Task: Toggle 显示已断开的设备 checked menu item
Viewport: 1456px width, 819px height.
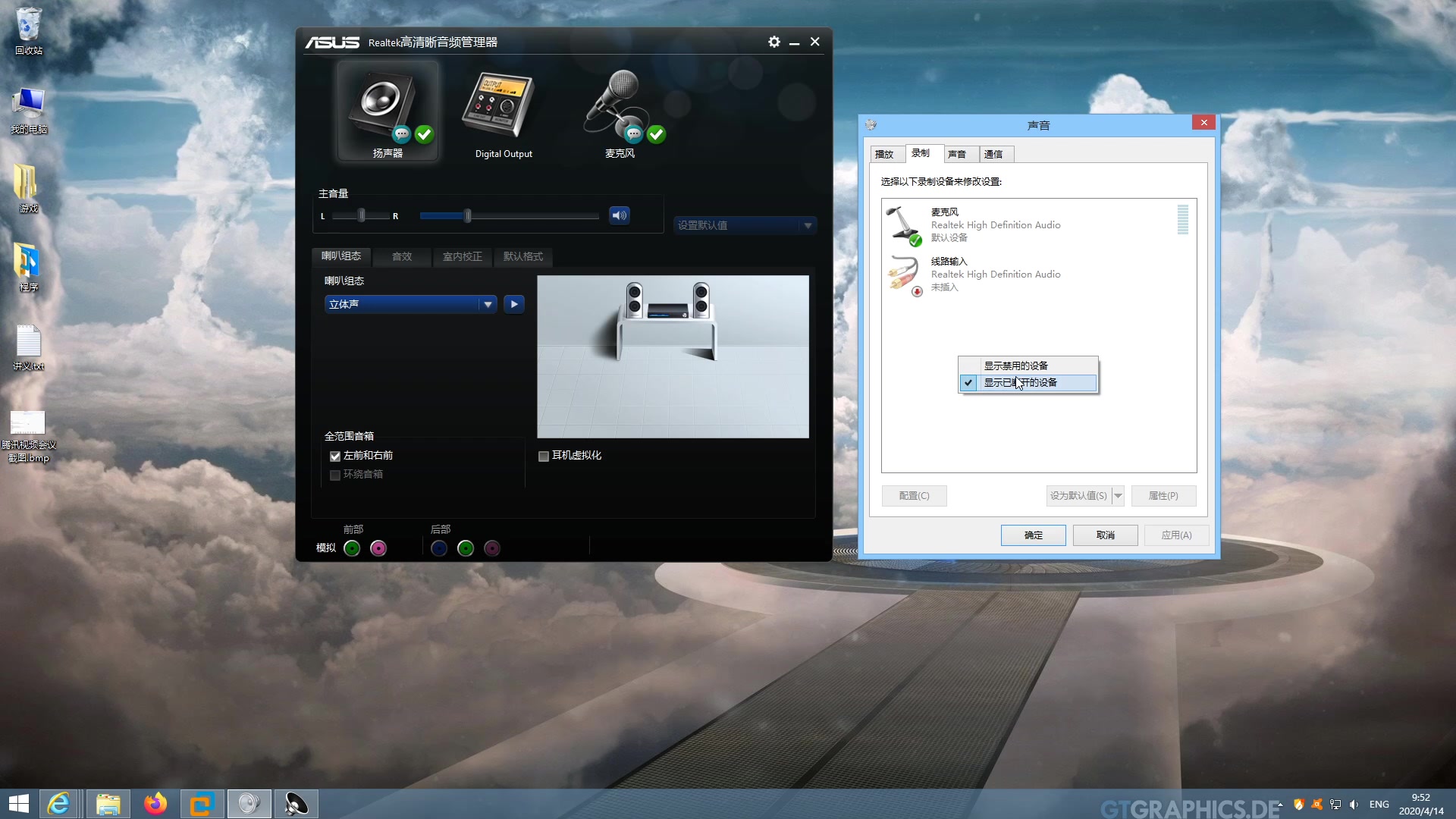Action: pos(1028,383)
